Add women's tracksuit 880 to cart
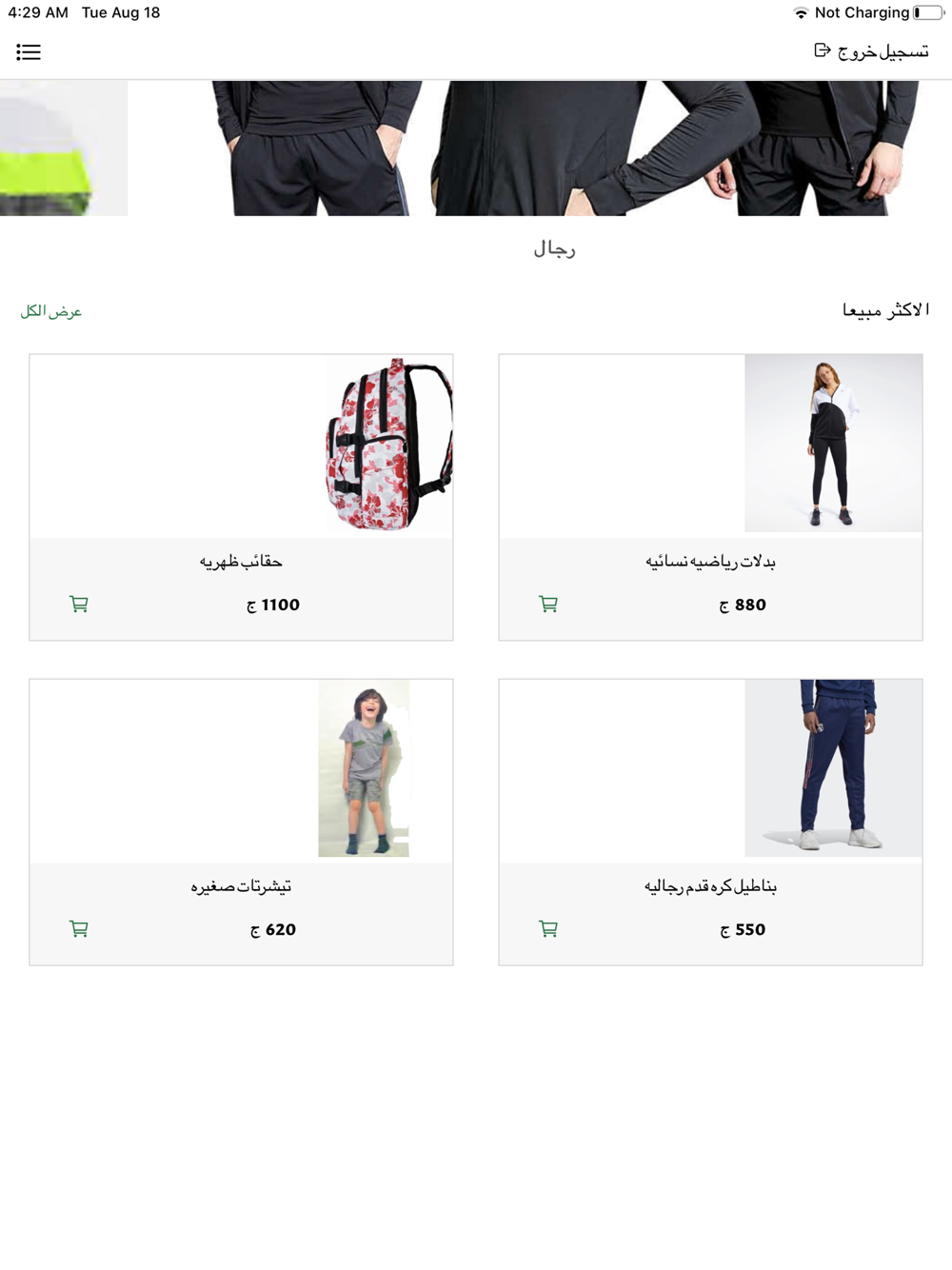 point(548,604)
